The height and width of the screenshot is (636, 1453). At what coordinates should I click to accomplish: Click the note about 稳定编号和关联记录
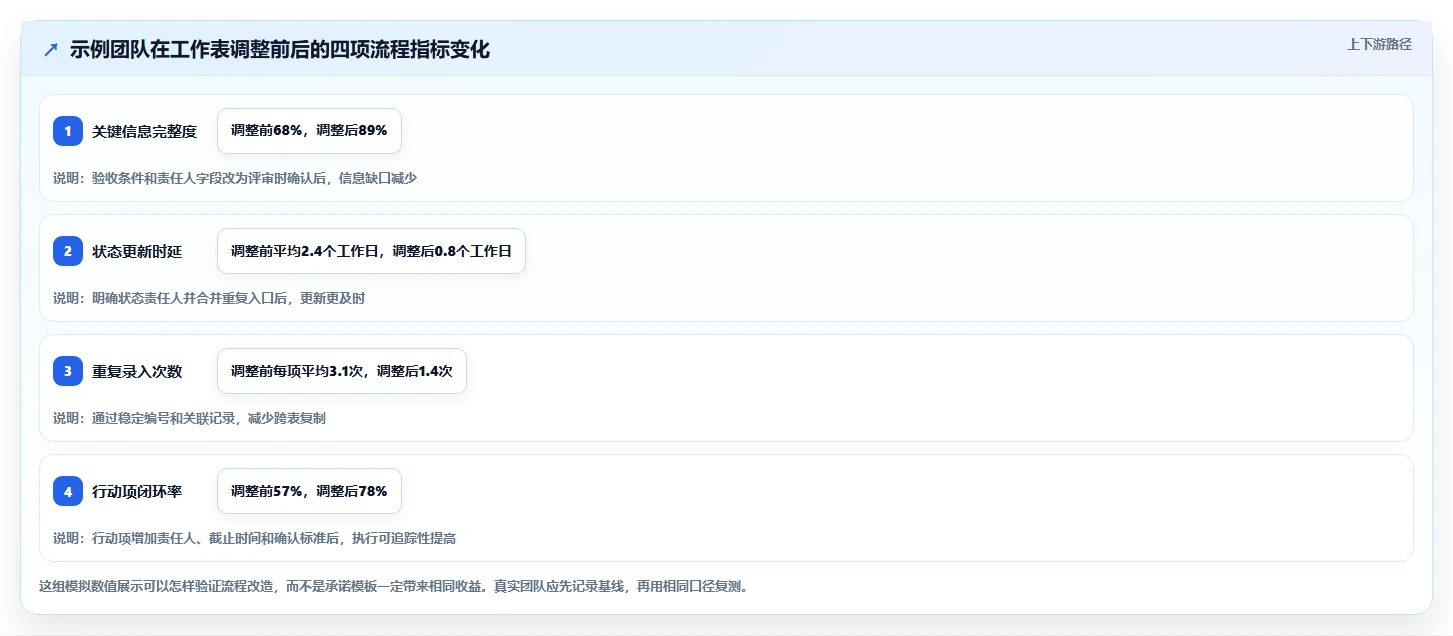pos(189,418)
